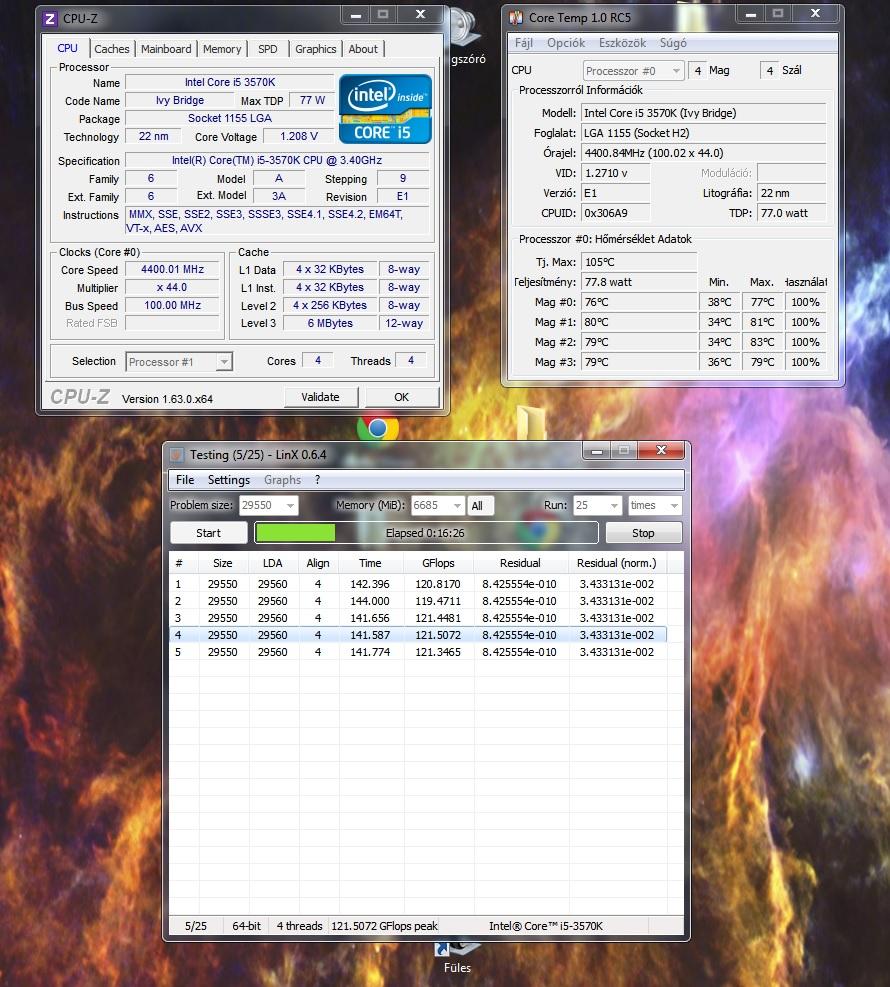Click the Teljesítmény 77.8 watt value
890x987 pixels.
coord(639,282)
